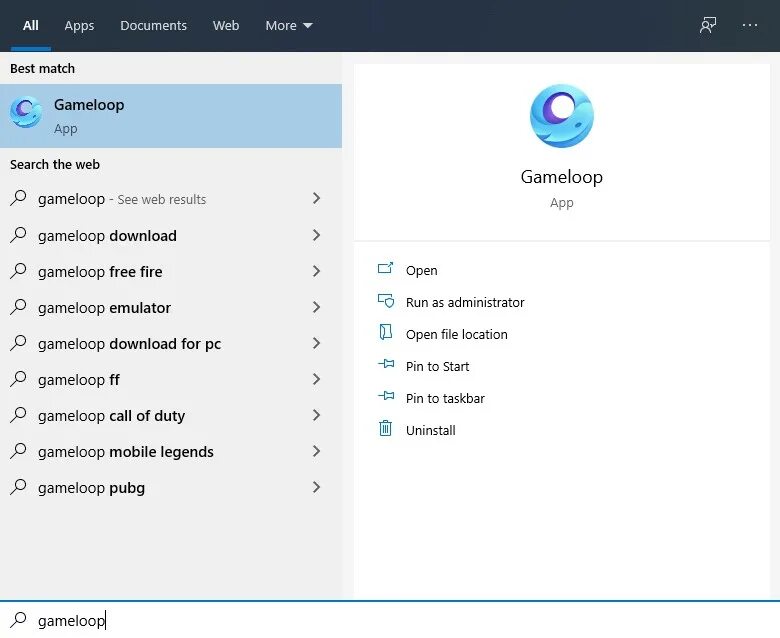Click magnifier icon beside gameloop emulator

pyautogui.click(x=18, y=306)
